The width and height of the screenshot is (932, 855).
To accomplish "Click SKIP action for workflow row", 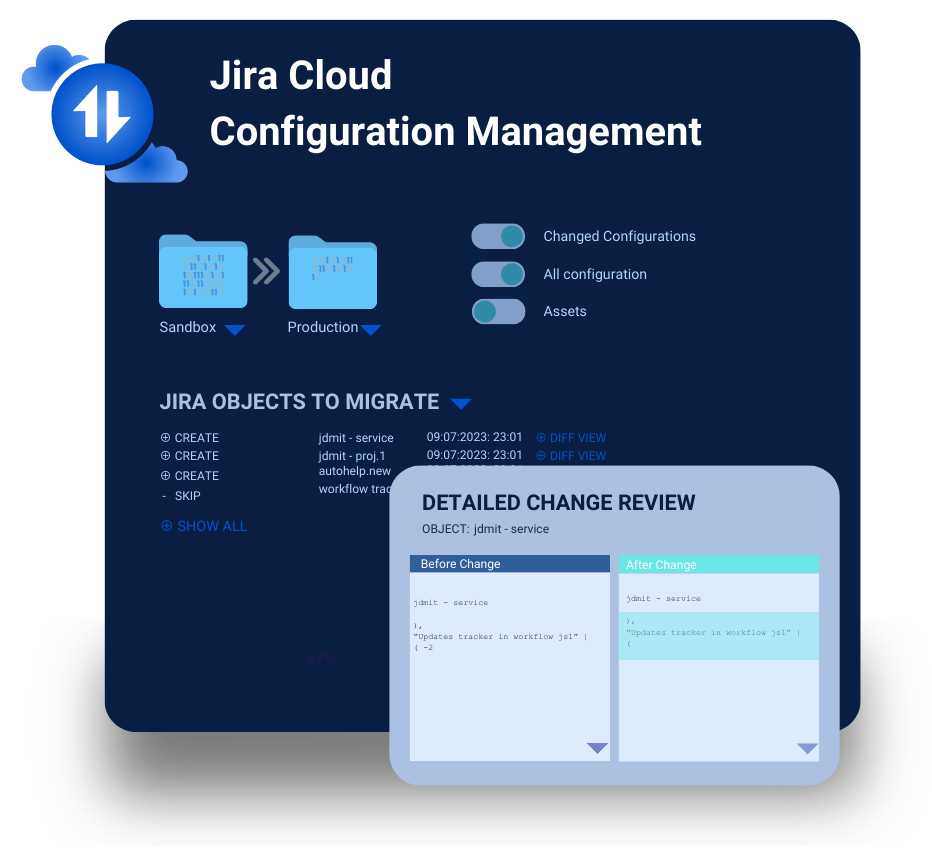I will 187,496.
